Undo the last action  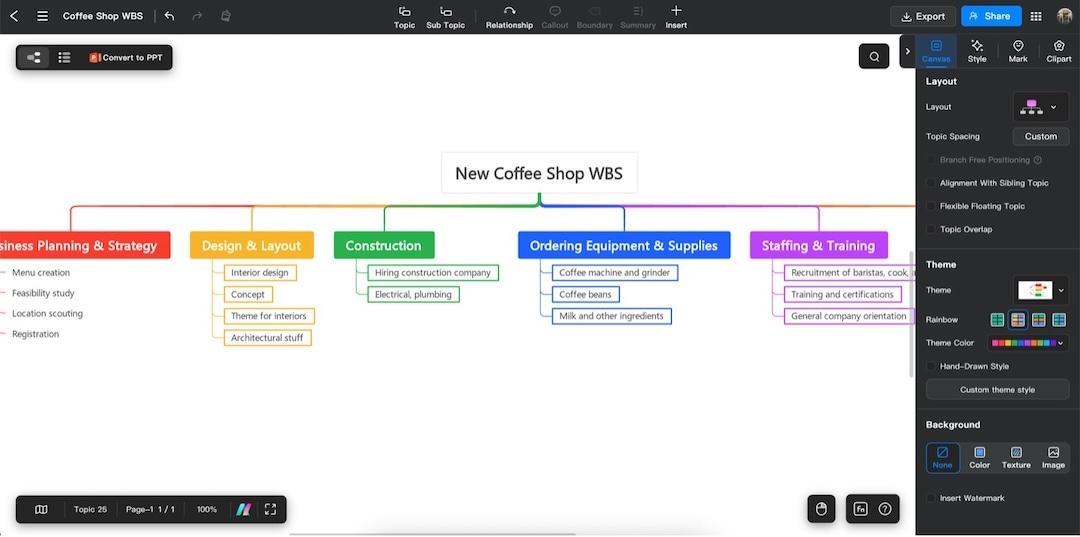(169, 16)
